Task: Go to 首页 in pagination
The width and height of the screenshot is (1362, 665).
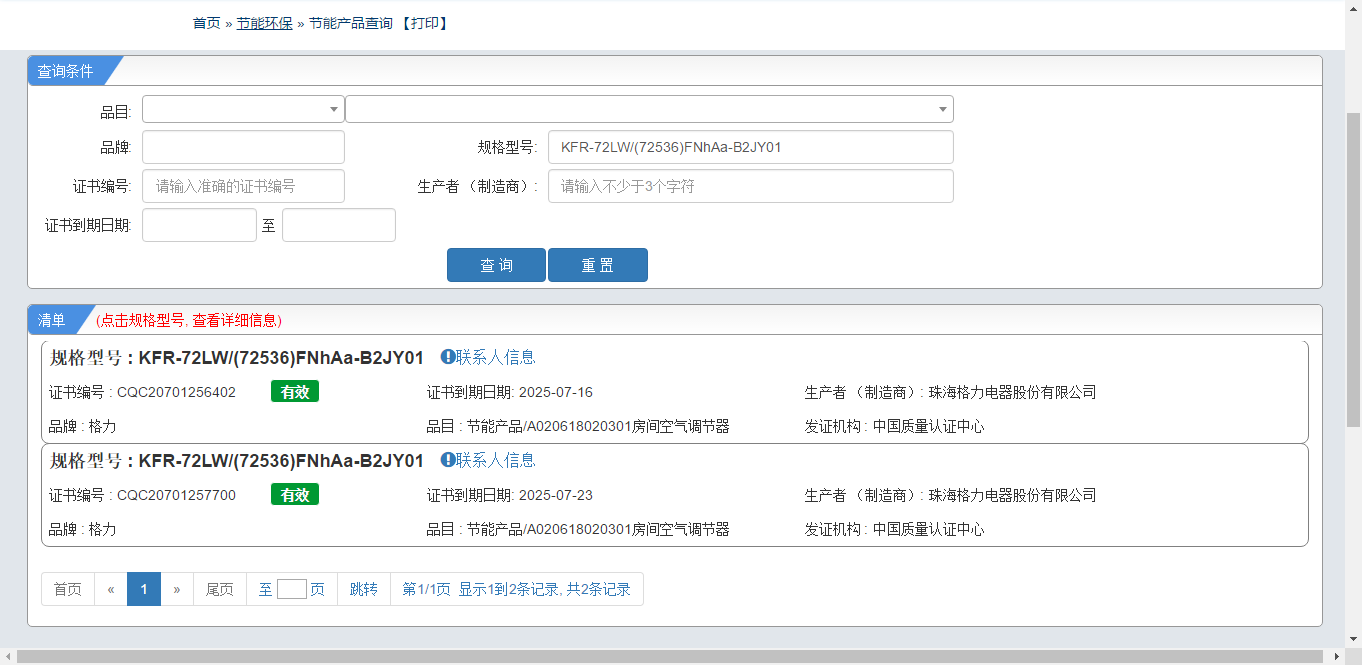Action: [x=68, y=589]
